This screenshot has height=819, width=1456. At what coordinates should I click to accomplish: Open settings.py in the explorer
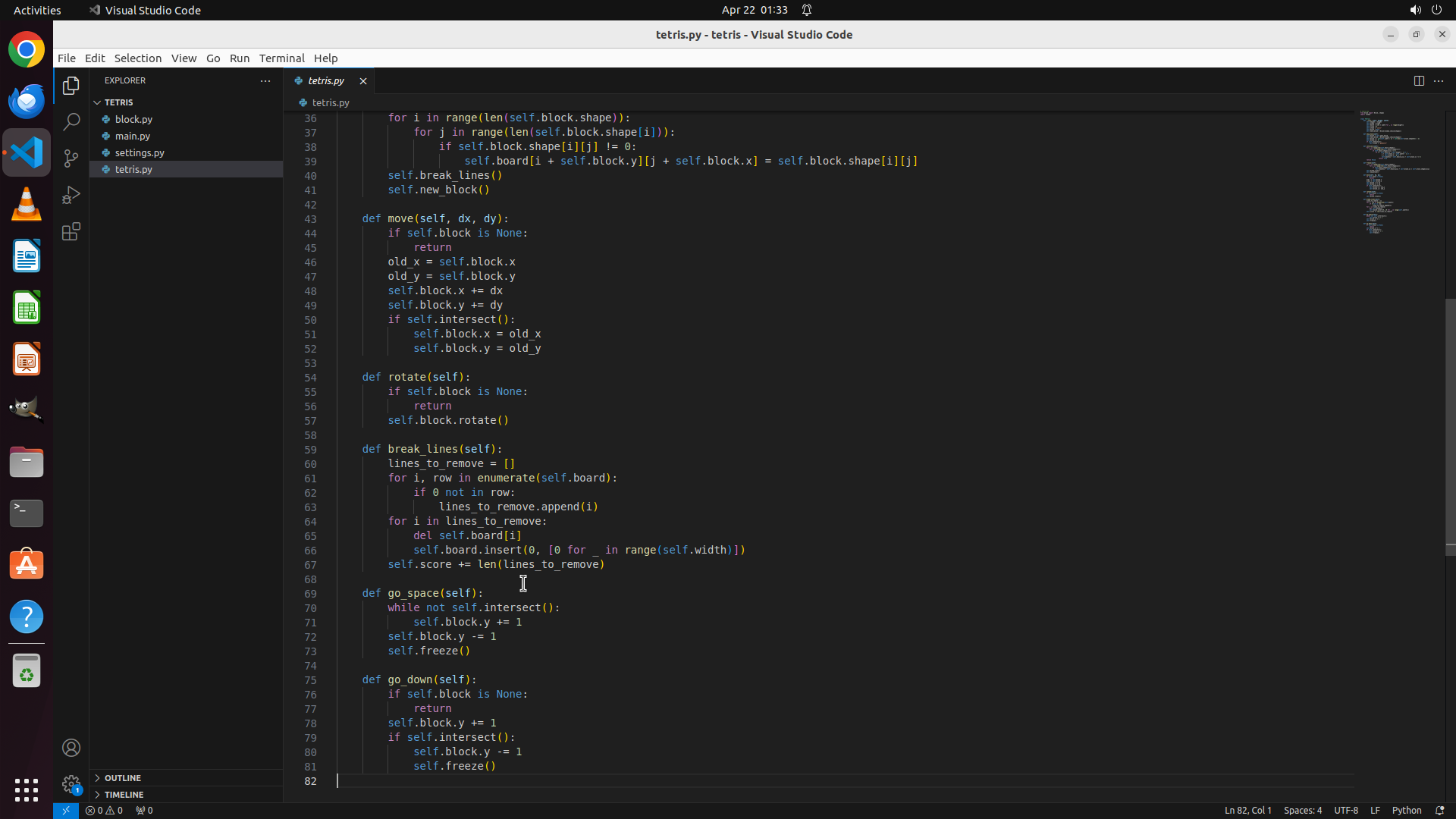[140, 152]
